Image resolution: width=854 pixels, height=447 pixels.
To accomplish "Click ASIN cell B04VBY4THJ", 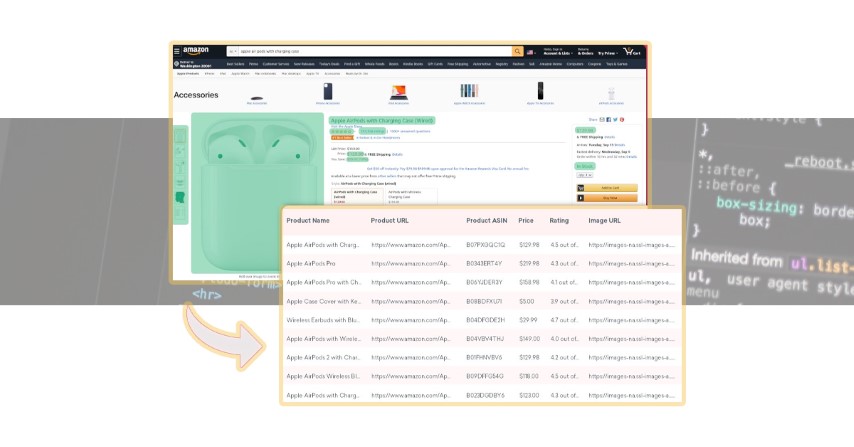I will point(485,339).
